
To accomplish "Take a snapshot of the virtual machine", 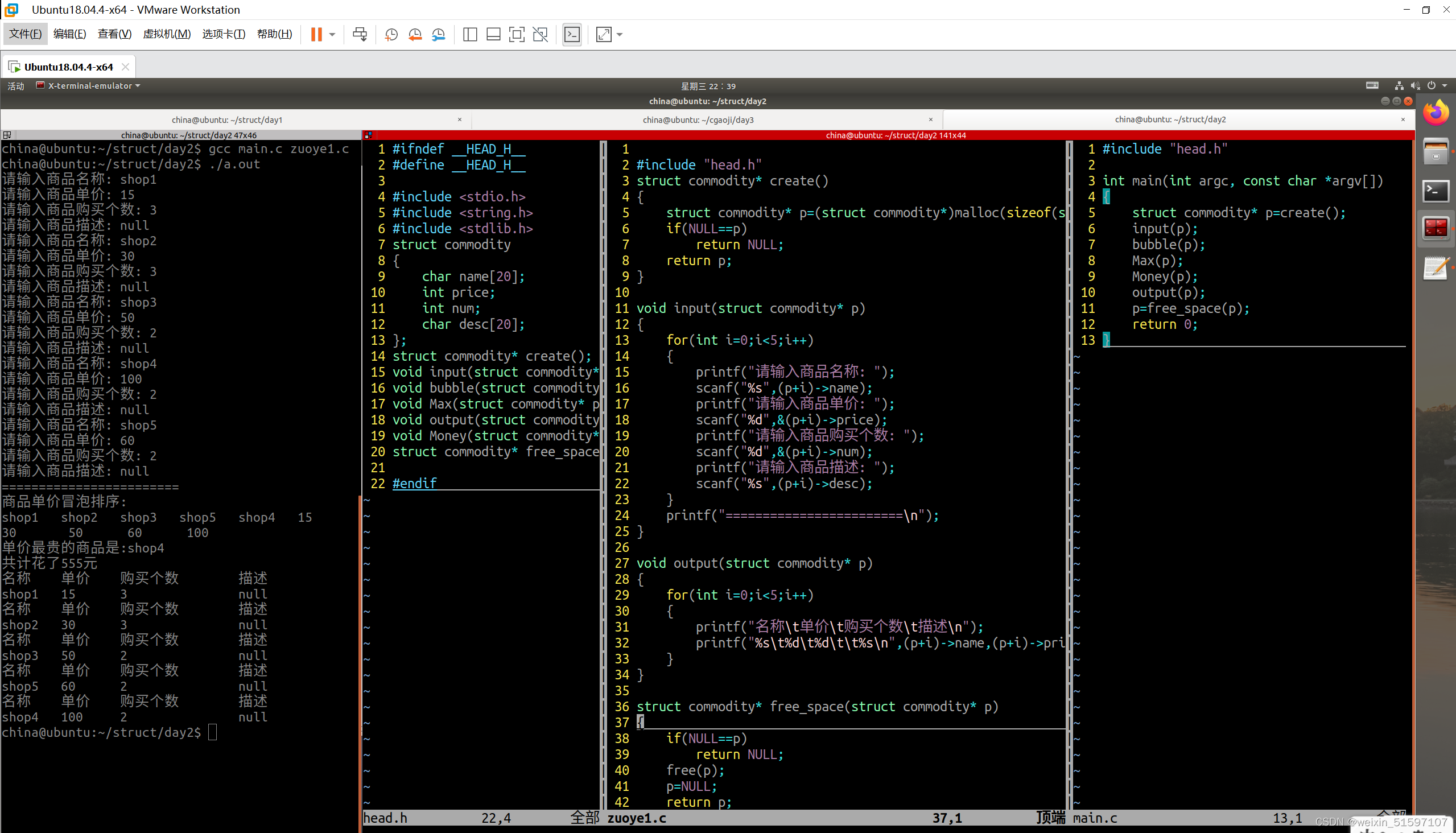I will pos(391,34).
